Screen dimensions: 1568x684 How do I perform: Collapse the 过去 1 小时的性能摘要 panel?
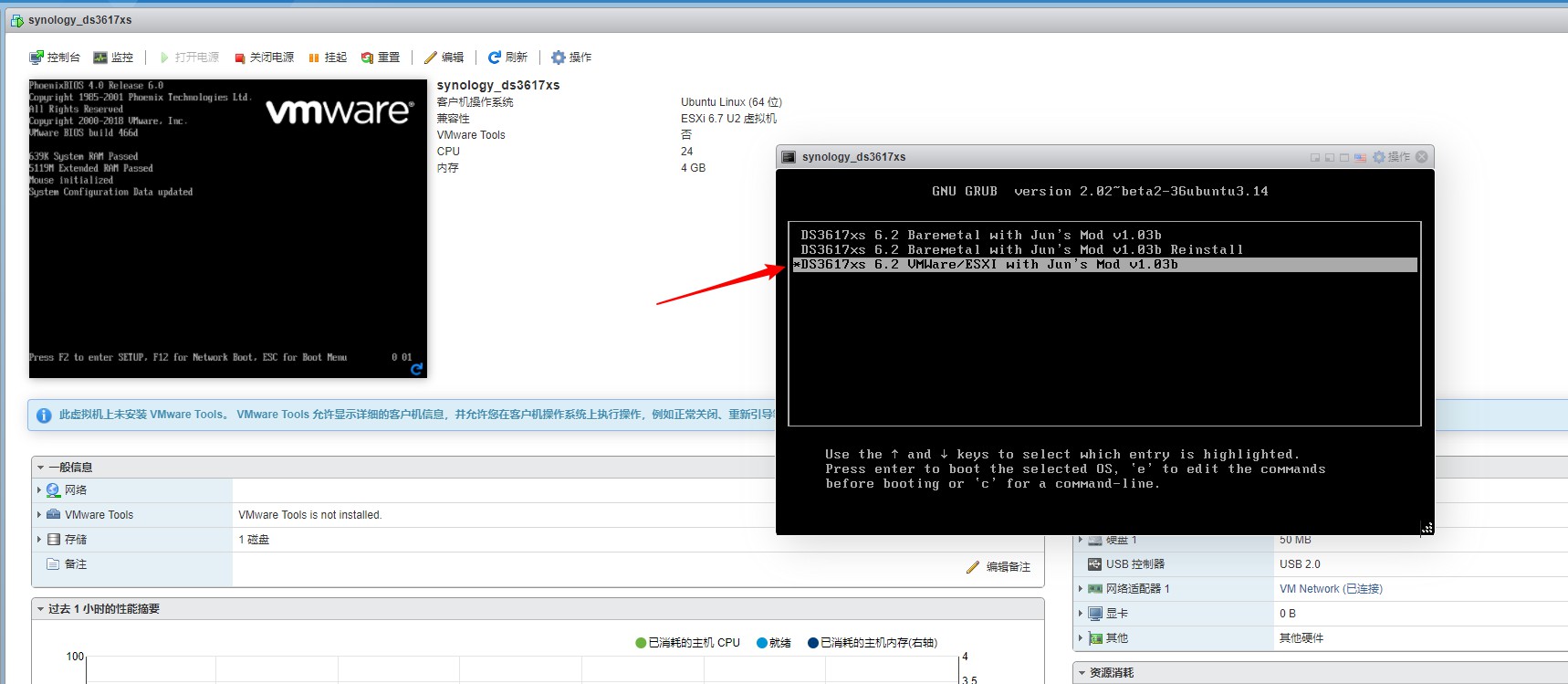coord(41,609)
